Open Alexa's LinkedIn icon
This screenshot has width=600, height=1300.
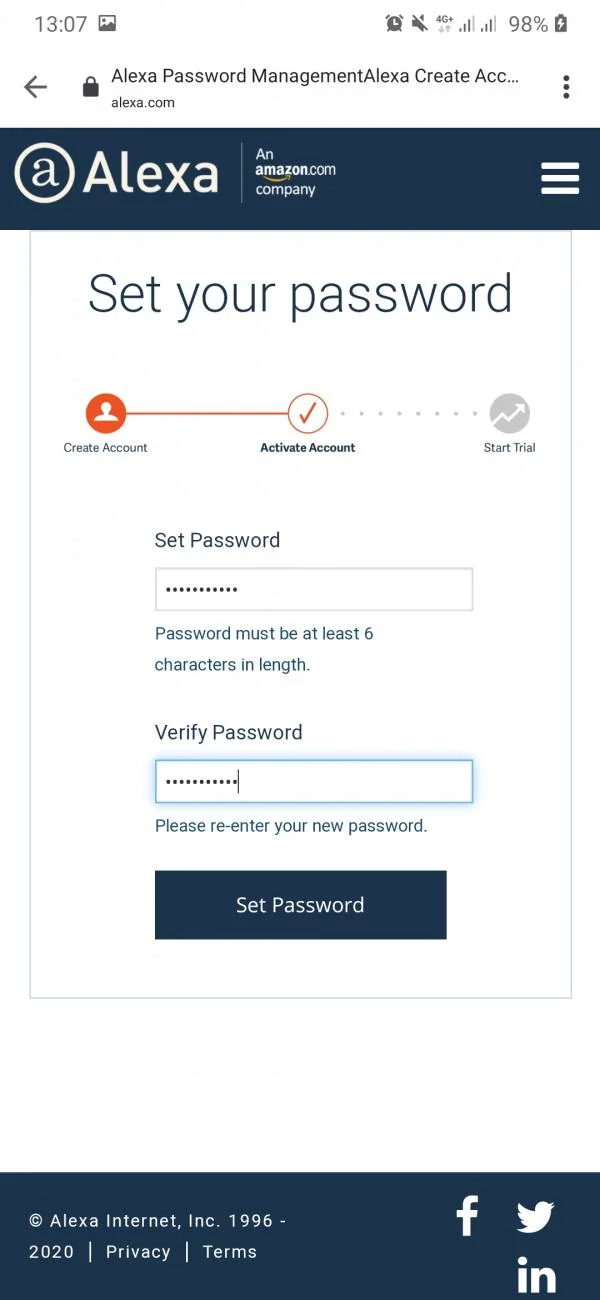coord(536,1276)
